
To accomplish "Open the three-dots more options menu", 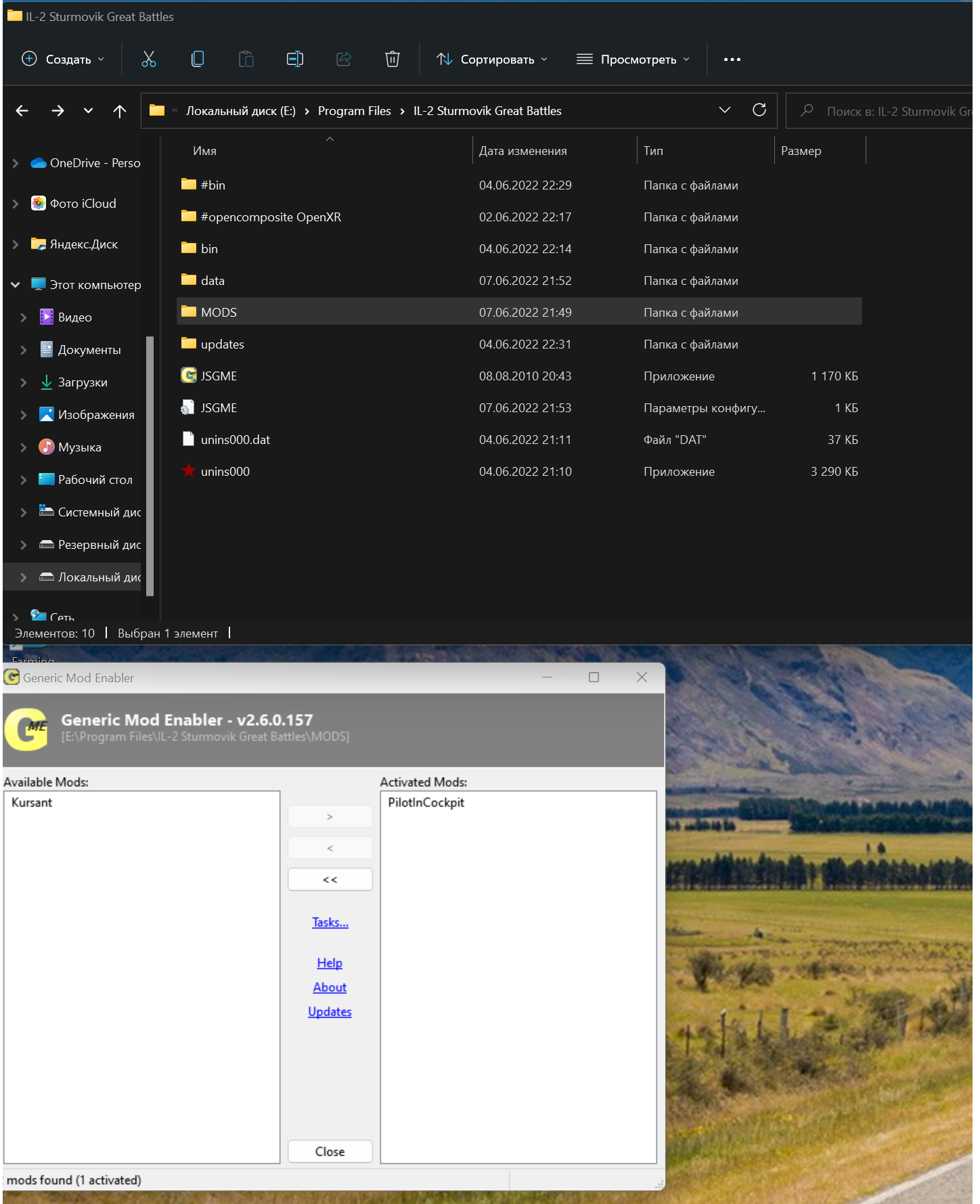I will [732, 60].
